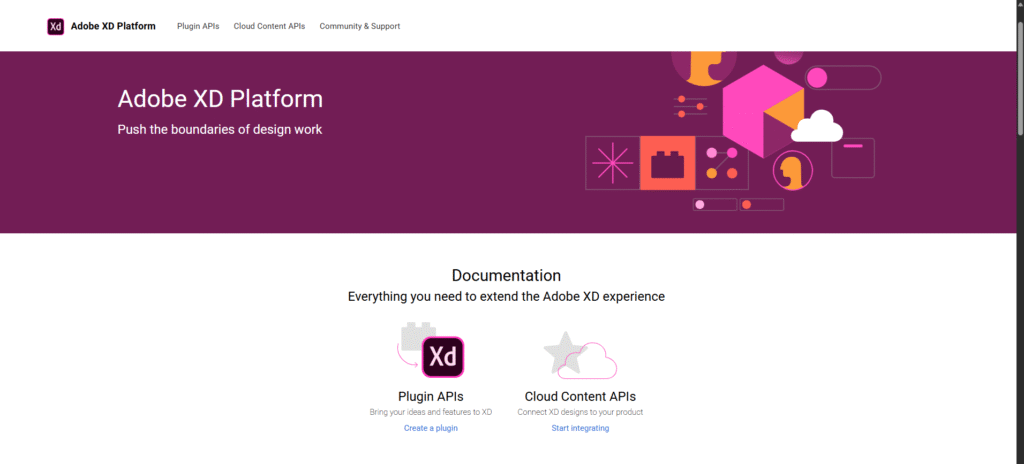The height and width of the screenshot is (464, 1024).
Task: Click 'Everything you need to extend' subtitle
Action: [x=506, y=297]
